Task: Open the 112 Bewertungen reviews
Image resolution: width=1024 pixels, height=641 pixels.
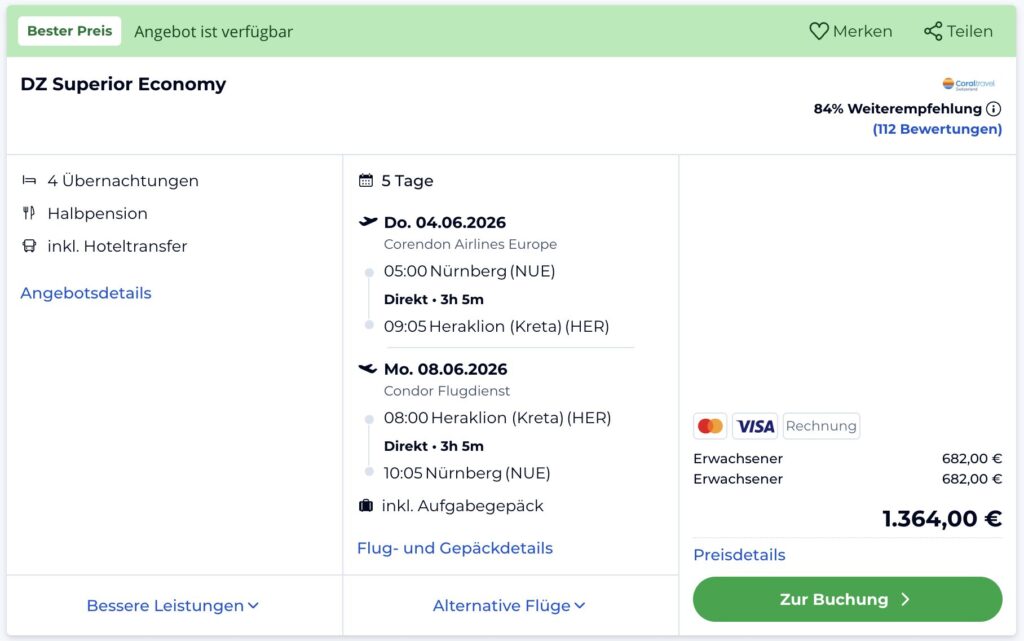Action: (937, 128)
